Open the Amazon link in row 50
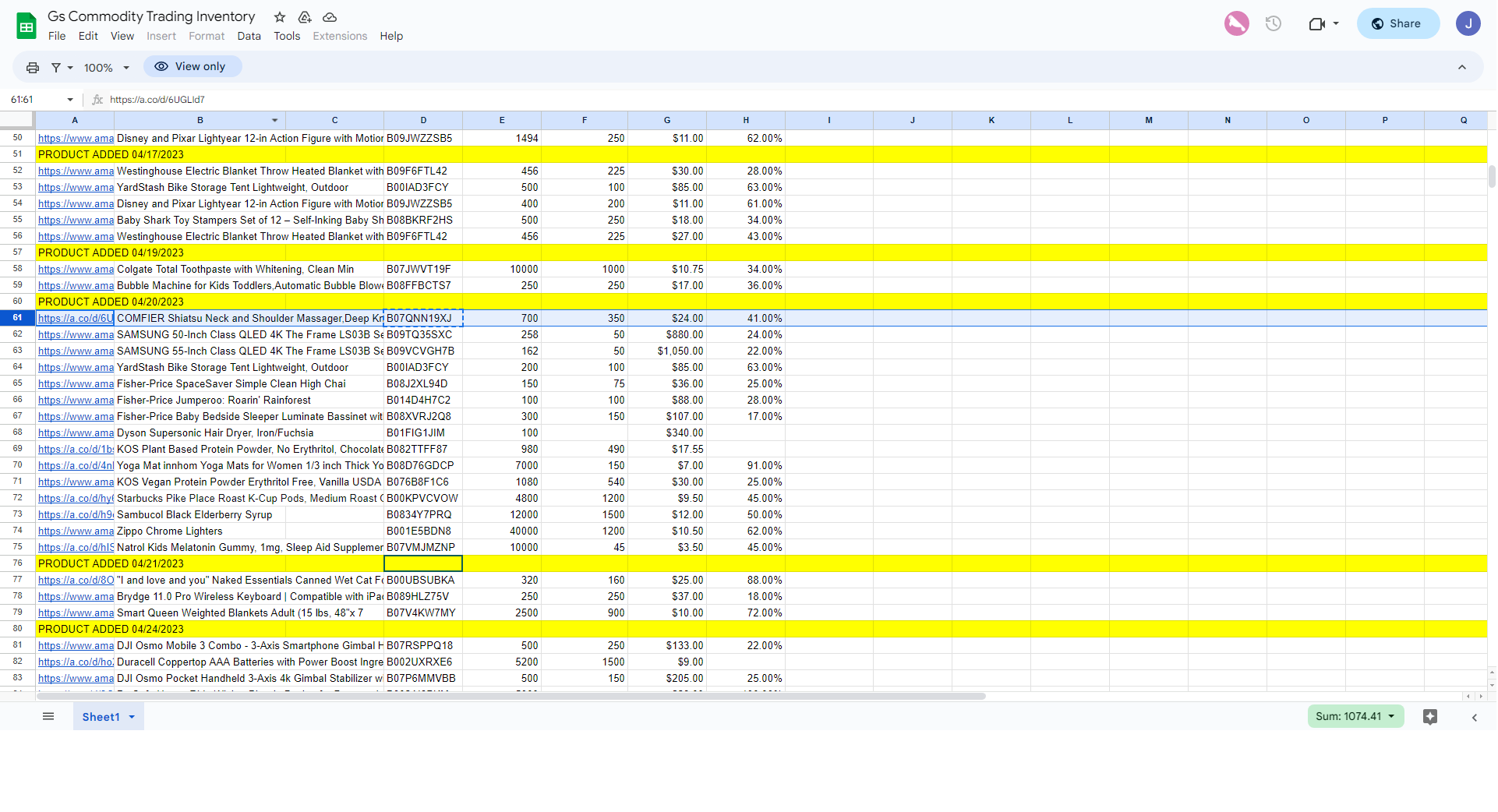This screenshot has height=812, width=1498. click(76, 138)
